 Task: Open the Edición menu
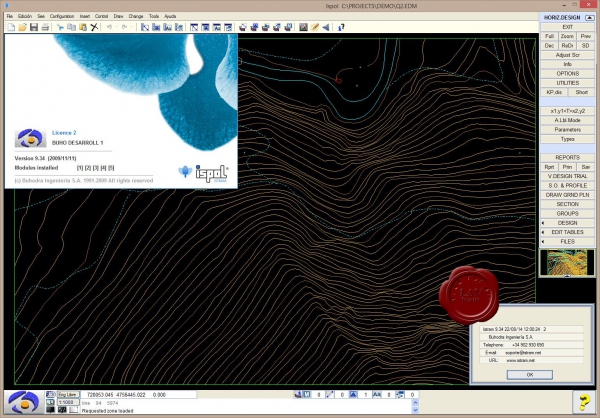pos(25,16)
